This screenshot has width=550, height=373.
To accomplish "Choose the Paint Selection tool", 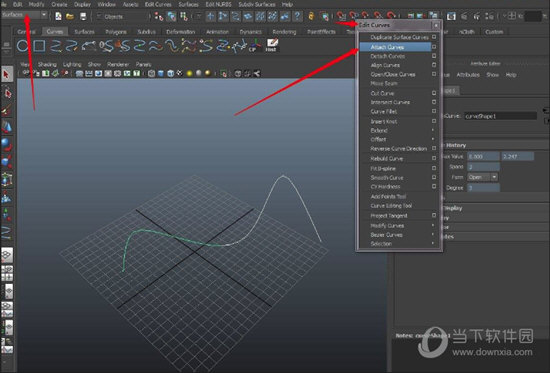I will pos(7,110).
